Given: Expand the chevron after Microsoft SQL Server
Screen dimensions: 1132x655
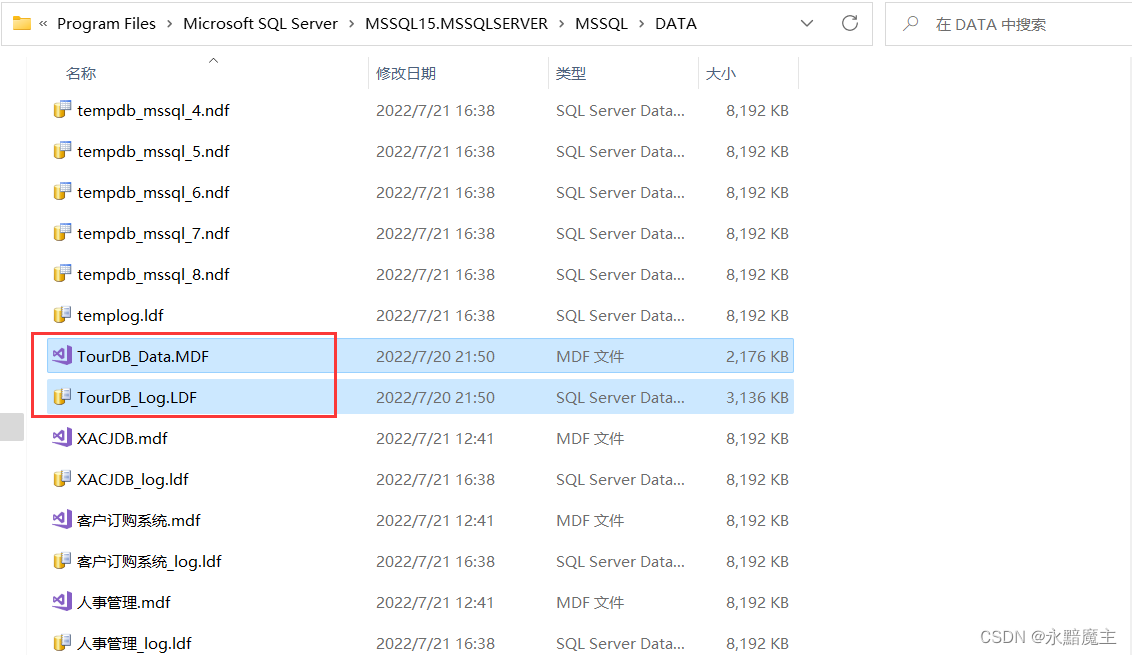Looking at the screenshot, I should [x=352, y=24].
